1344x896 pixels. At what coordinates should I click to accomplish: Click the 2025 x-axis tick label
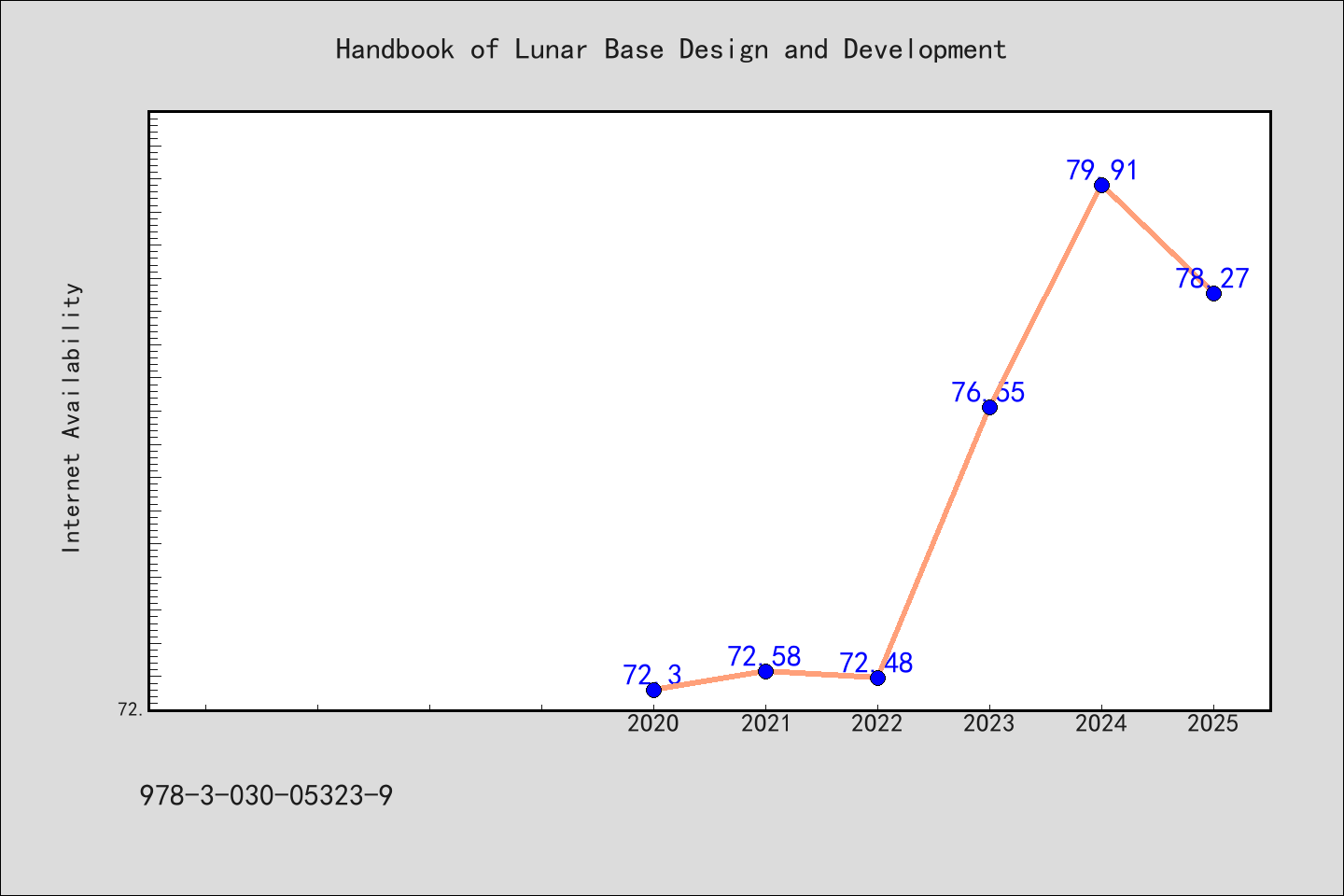(x=1213, y=723)
